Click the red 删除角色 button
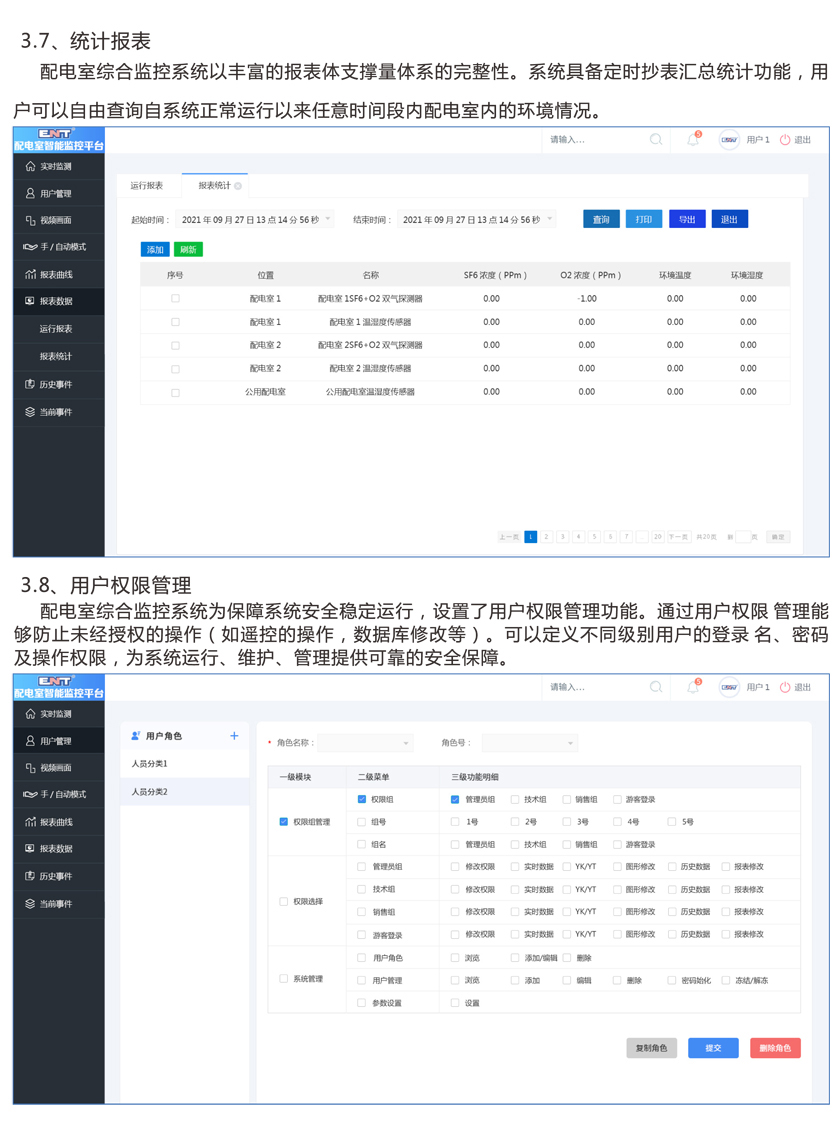839x1124 pixels. (774, 1048)
